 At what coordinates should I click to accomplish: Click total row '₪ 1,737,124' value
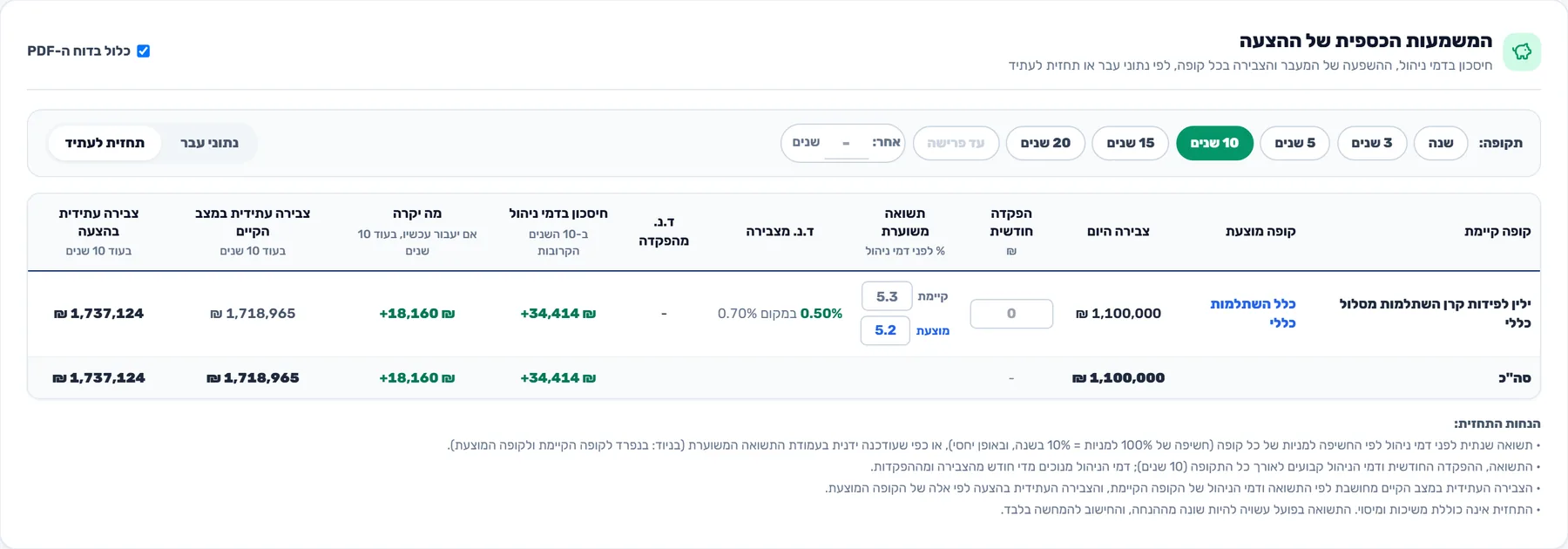tap(98, 378)
